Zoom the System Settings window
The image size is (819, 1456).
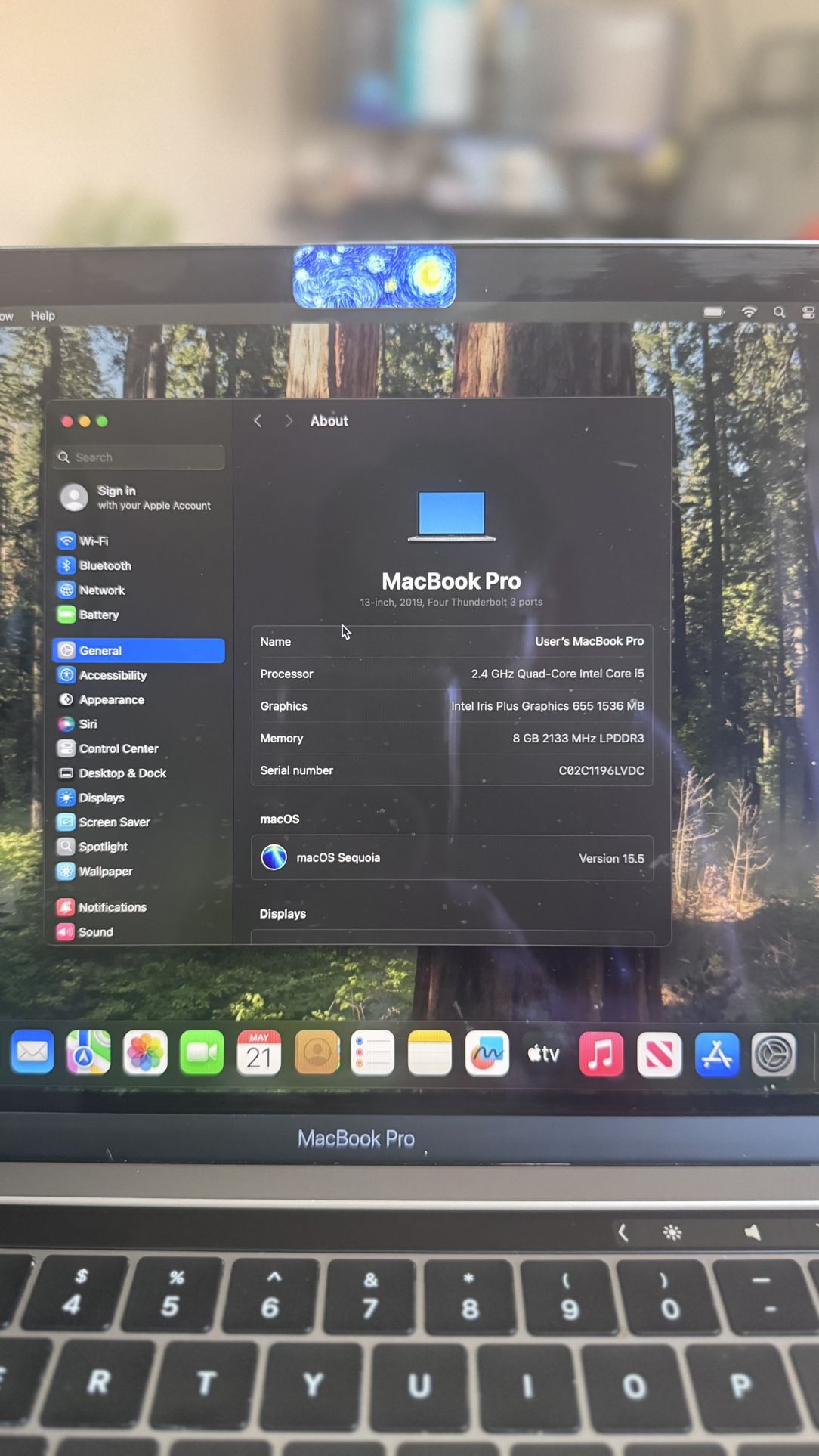(102, 421)
